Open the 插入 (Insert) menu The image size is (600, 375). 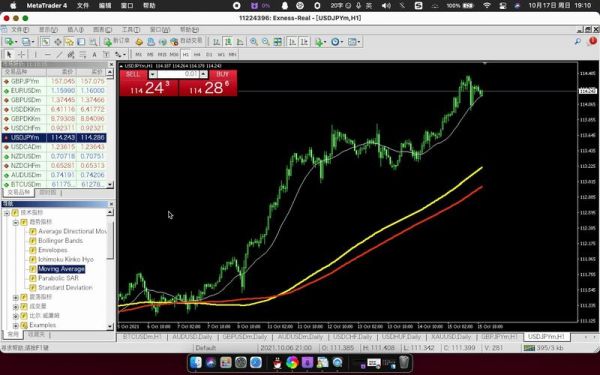(x=75, y=29)
